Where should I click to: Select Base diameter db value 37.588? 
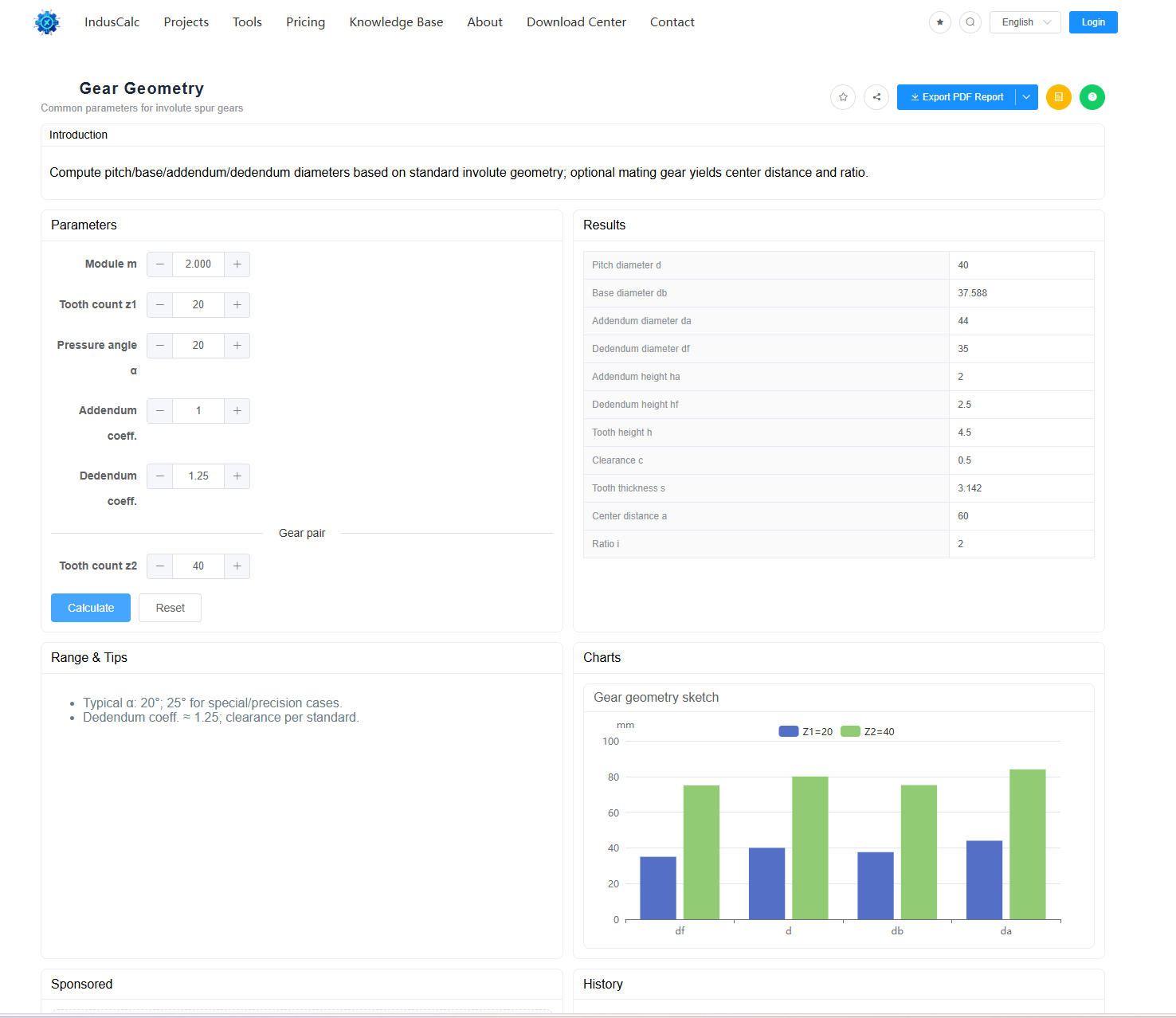coord(972,293)
